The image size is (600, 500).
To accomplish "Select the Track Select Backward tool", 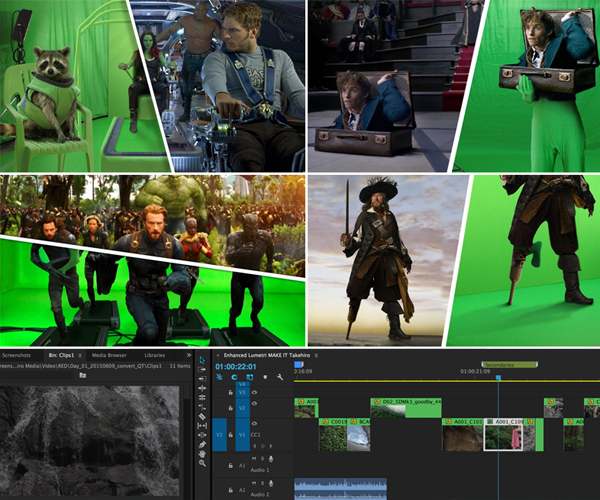I will pos(202,379).
